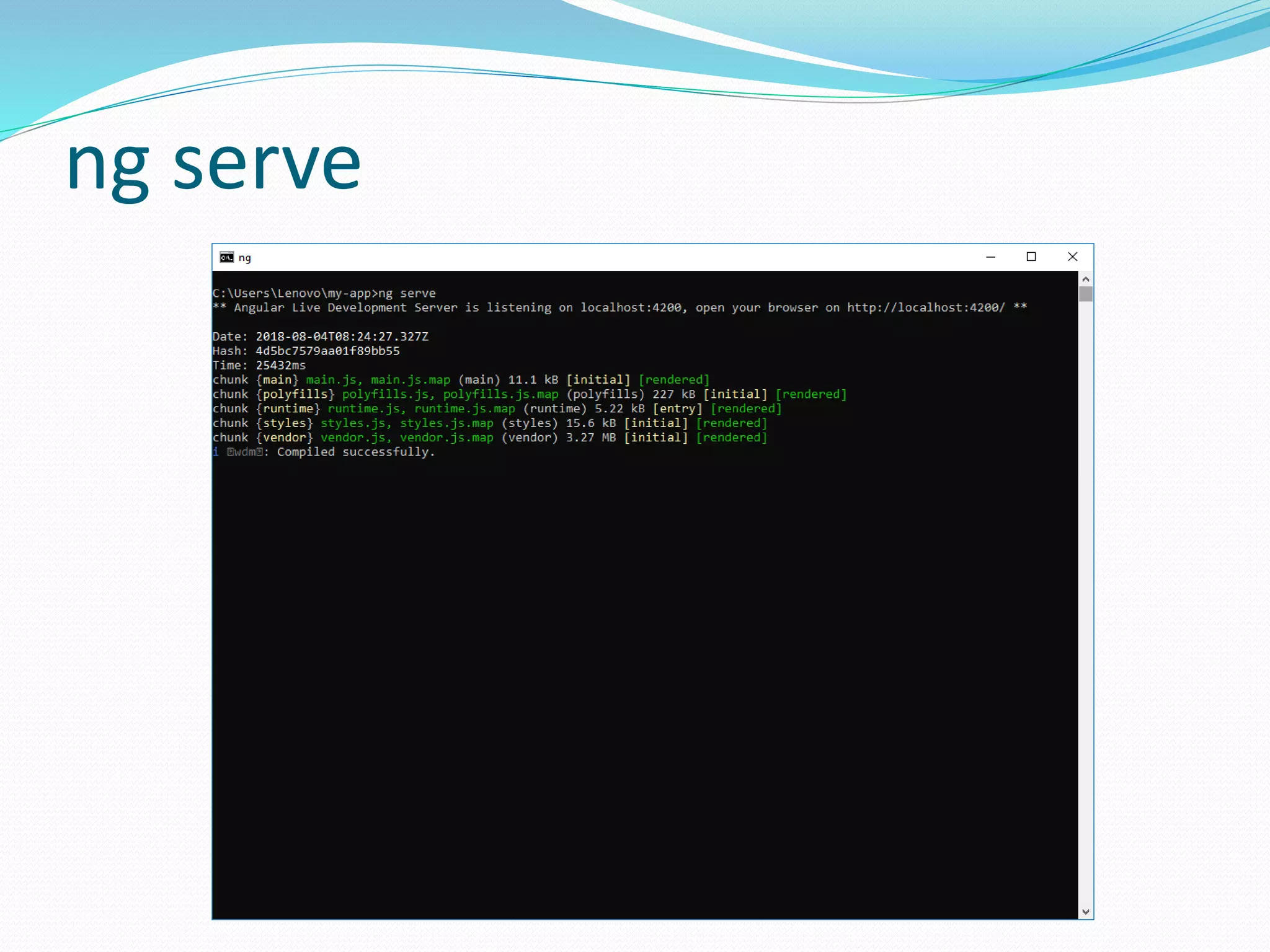Screen dimensions: 1270x952
Task: Maximize the ng console window
Action: coord(1031,257)
